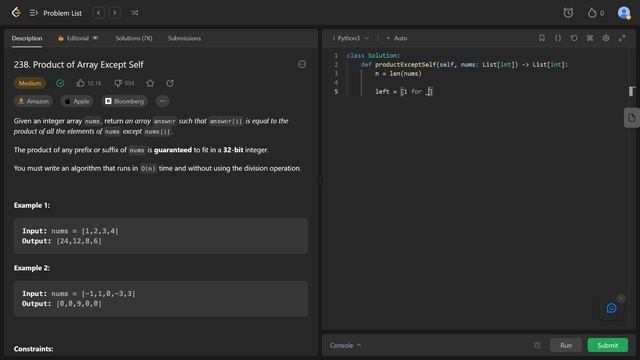This screenshot has height=360, width=640.
Task: Open the timer alarm clock icon
Action: [x=568, y=13]
